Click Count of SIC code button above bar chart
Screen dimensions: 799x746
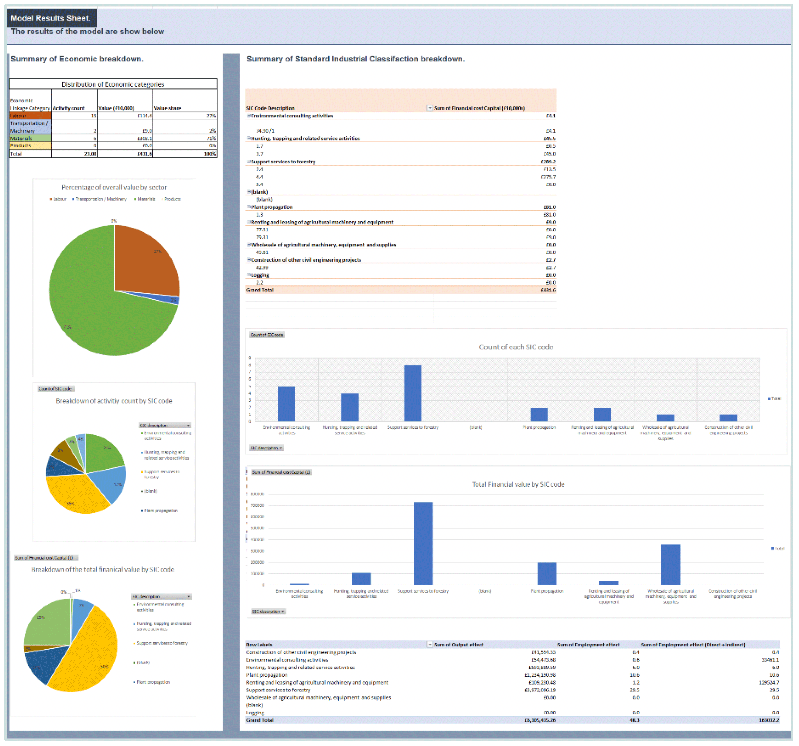tap(267, 335)
